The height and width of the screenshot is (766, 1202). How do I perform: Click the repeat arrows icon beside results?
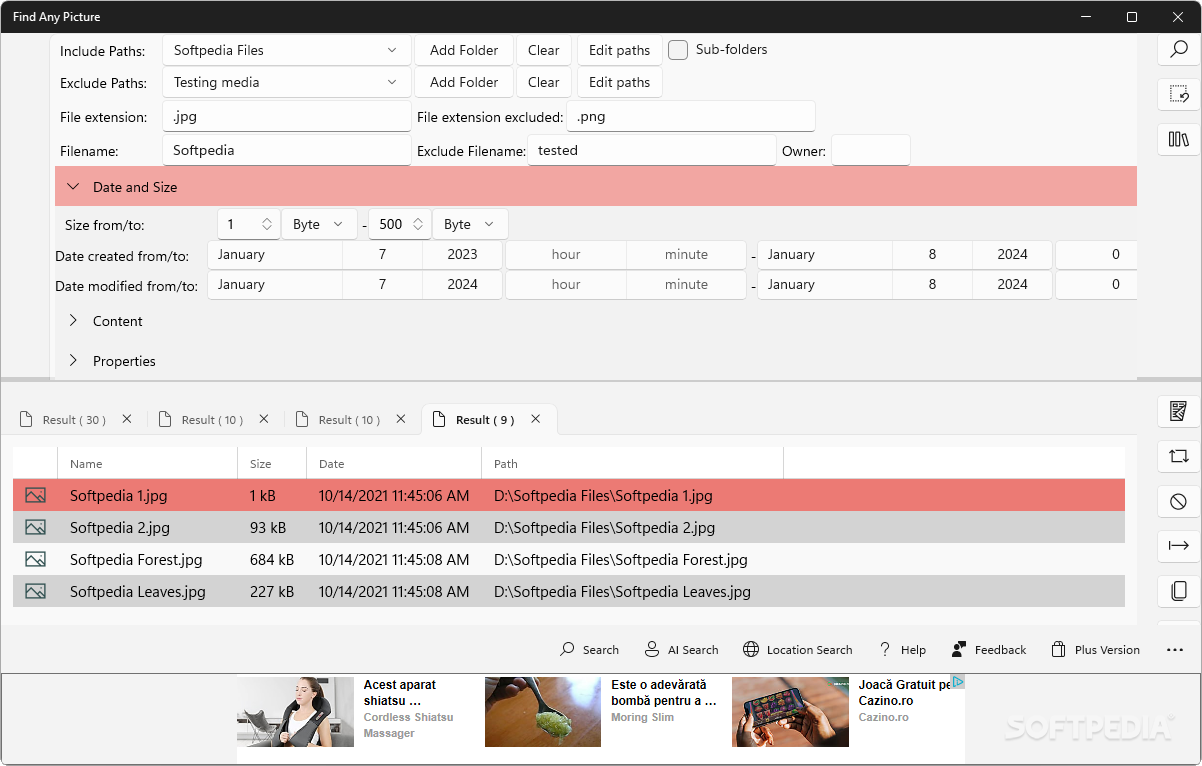[1179, 456]
